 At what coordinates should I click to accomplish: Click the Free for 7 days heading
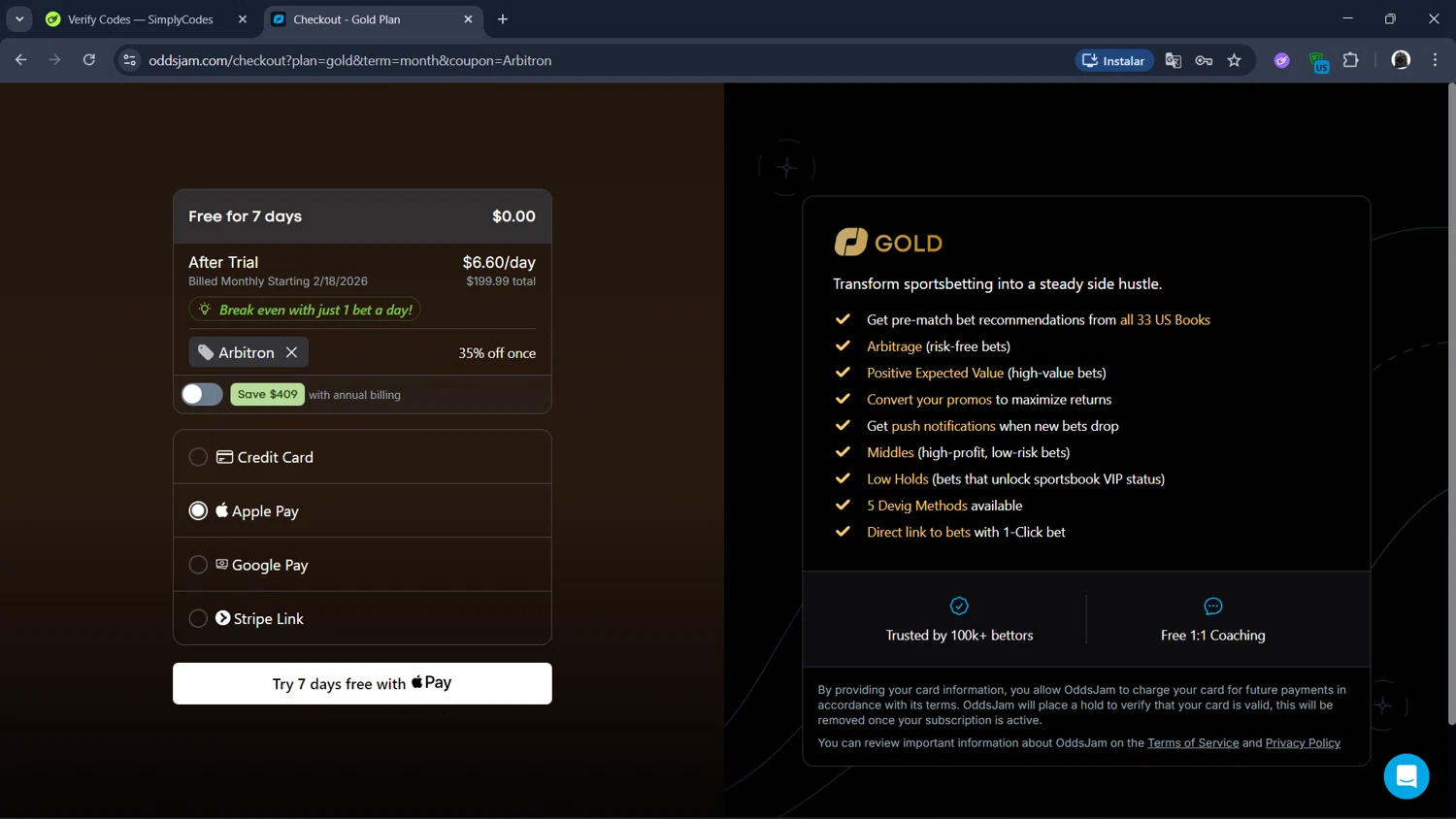pyautogui.click(x=245, y=216)
